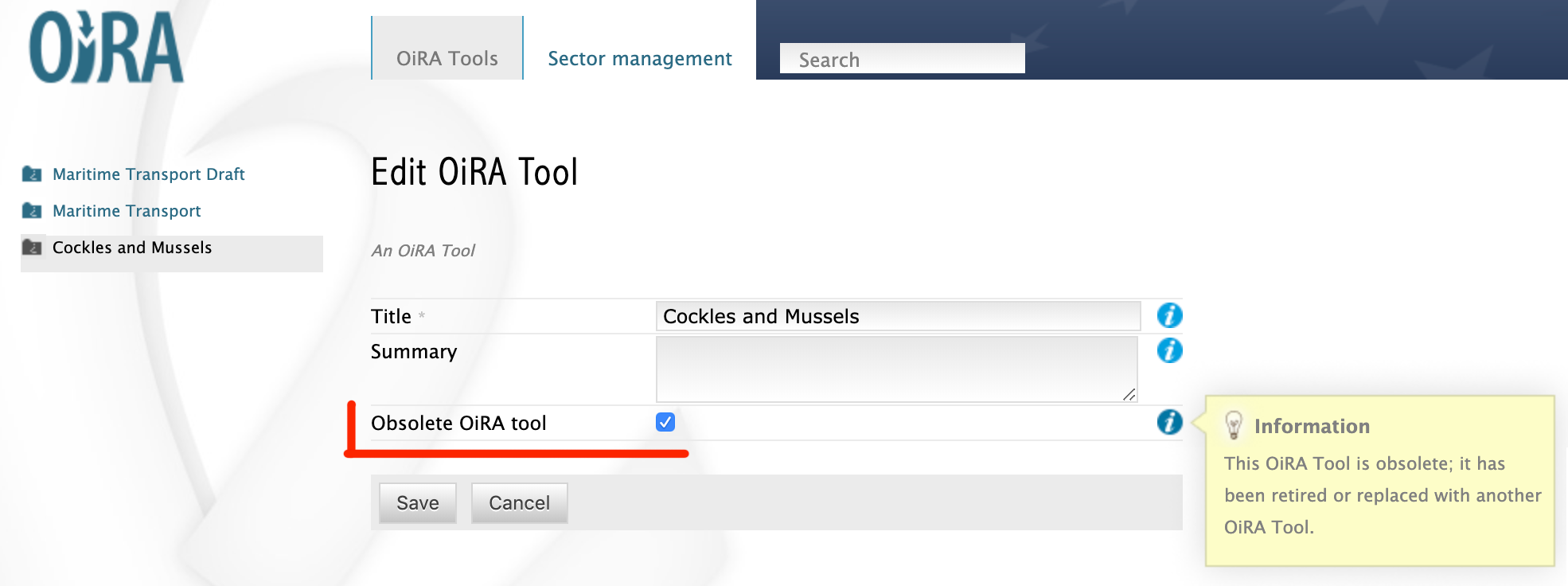This screenshot has width=1568, height=586.
Task: Click the Obsolete OiRA tool label text
Action: pyautogui.click(x=458, y=423)
